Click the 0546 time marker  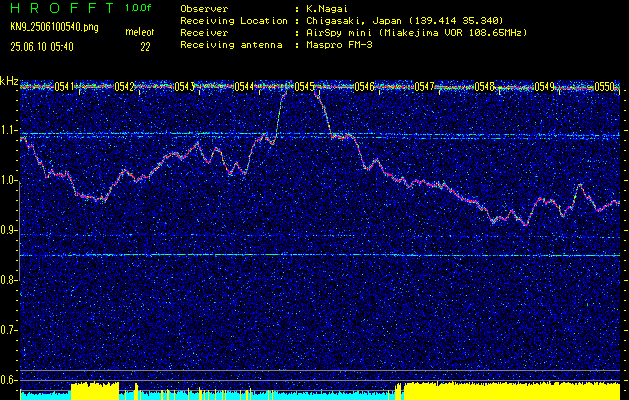[364, 87]
